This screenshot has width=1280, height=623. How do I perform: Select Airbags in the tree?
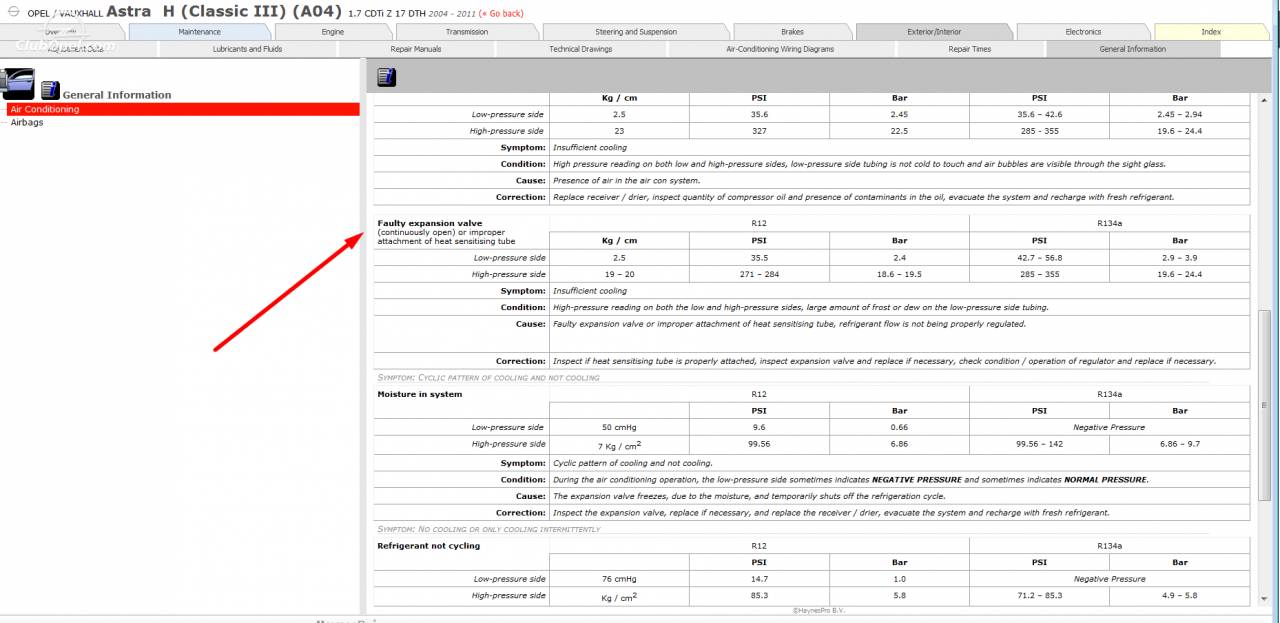[x=27, y=122]
